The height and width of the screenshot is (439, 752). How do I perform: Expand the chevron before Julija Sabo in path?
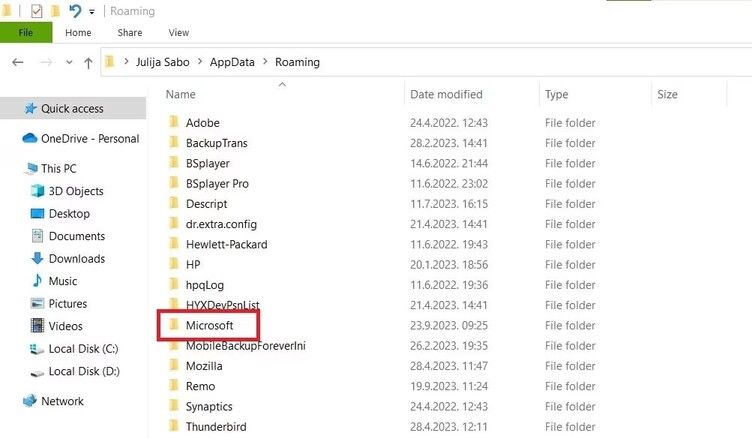(x=126, y=62)
